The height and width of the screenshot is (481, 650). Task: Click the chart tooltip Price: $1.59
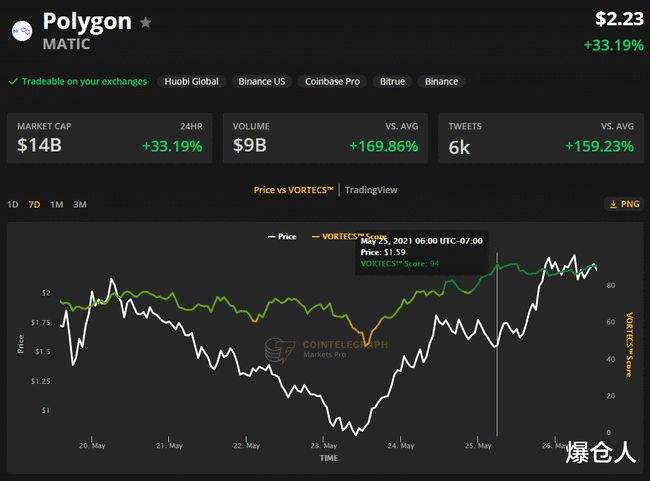click(x=383, y=252)
